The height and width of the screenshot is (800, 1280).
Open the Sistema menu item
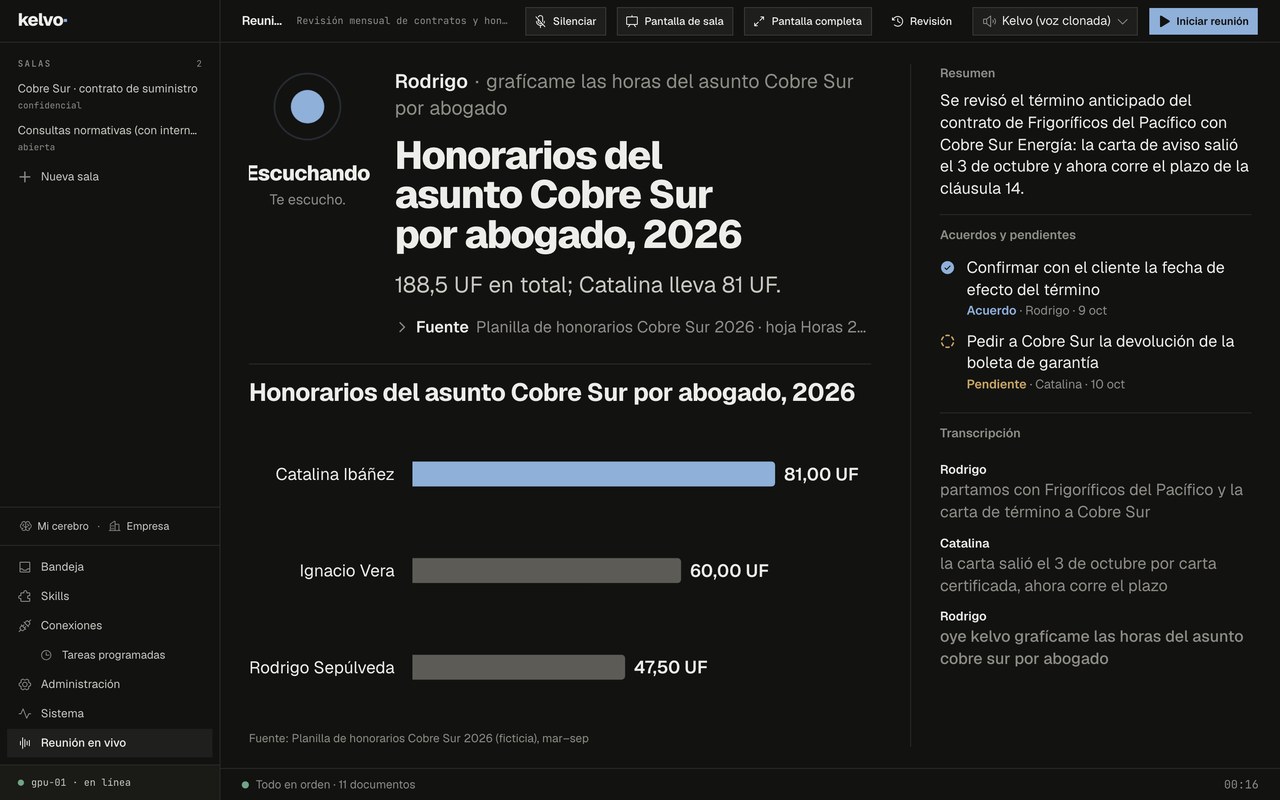110,714
